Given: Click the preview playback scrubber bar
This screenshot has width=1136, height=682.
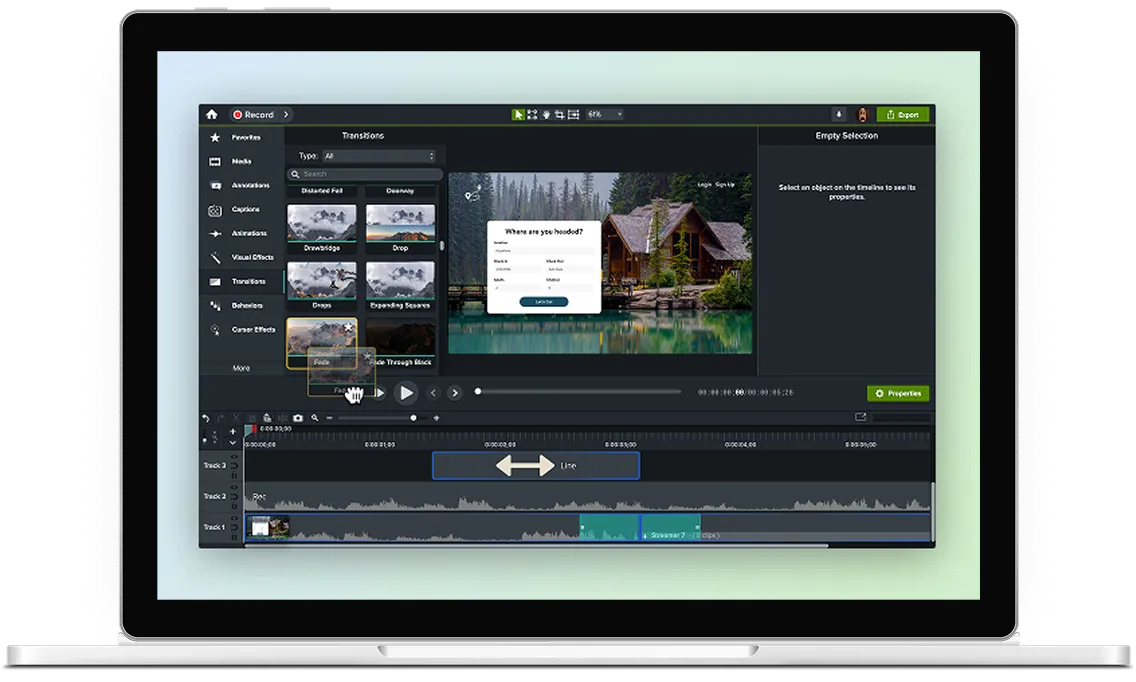Looking at the screenshot, I should pyautogui.click(x=578, y=392).
